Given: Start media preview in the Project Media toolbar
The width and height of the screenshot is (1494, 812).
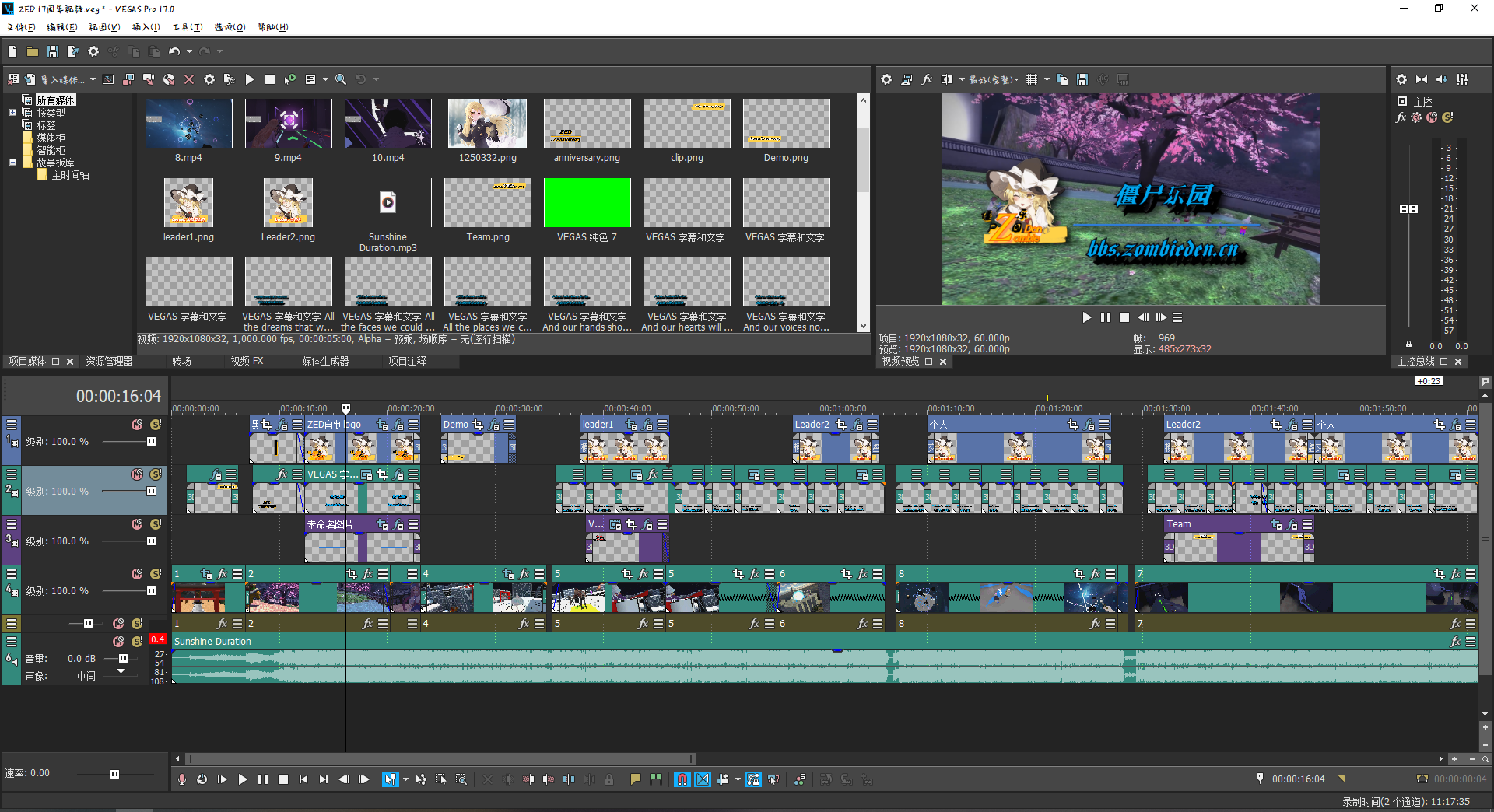Looking at the screenshot, I should coord(250,79).
